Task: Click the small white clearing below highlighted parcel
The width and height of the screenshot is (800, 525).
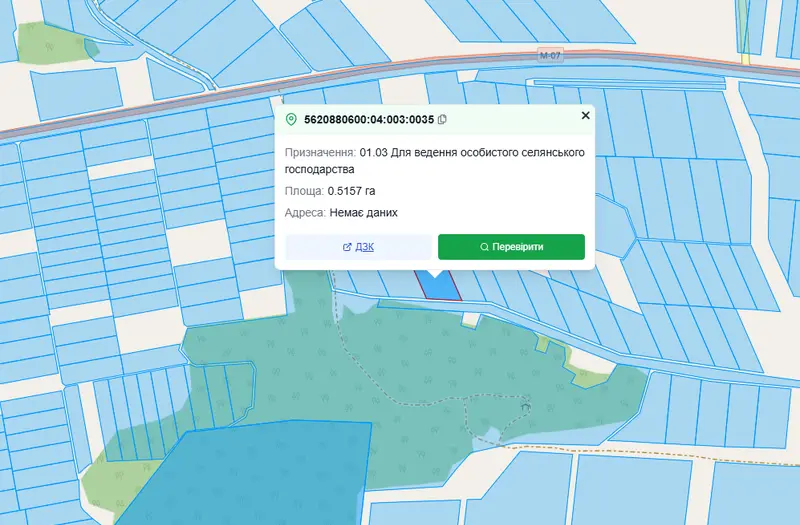Action: coord(471,319)
